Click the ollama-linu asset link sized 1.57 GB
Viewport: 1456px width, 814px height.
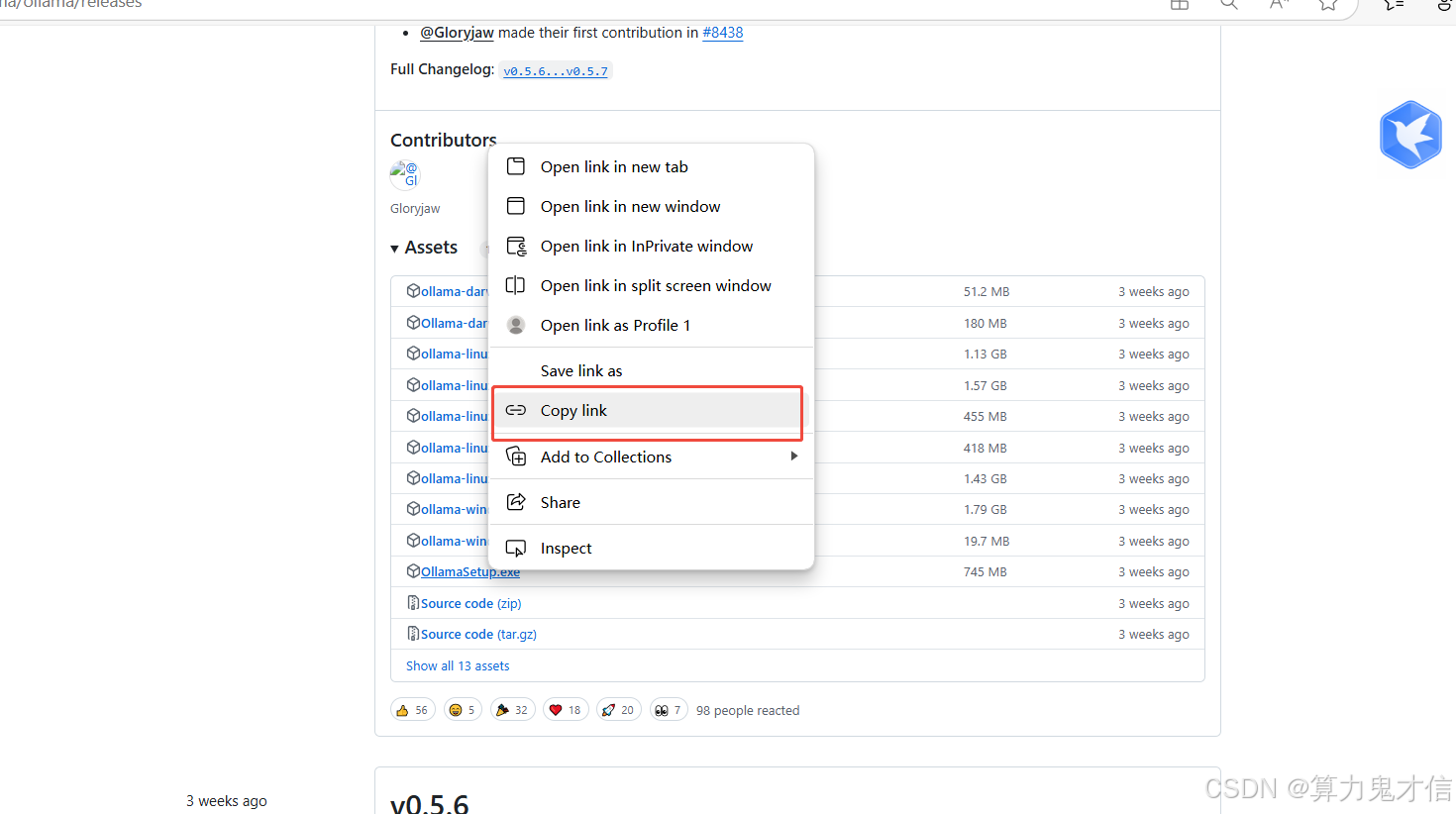pyautogui.click(x=455, y=385)
